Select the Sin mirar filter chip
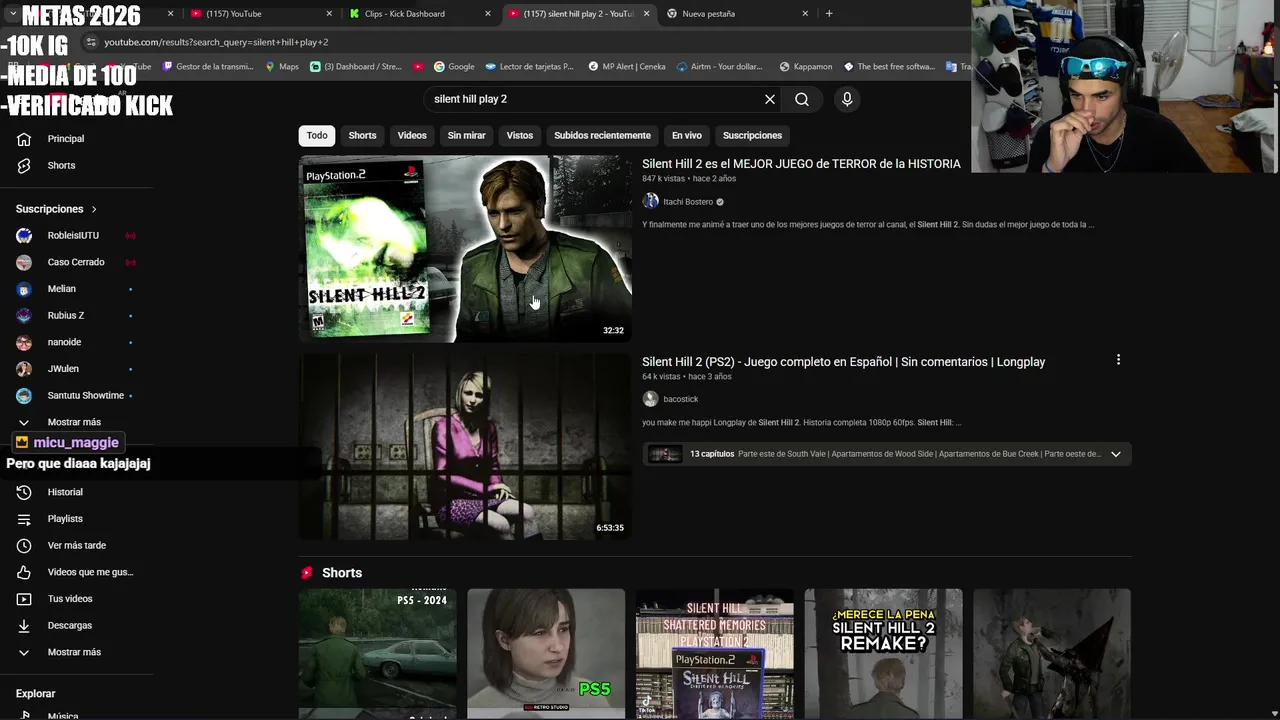1280x720 pixels. (466, 135)
